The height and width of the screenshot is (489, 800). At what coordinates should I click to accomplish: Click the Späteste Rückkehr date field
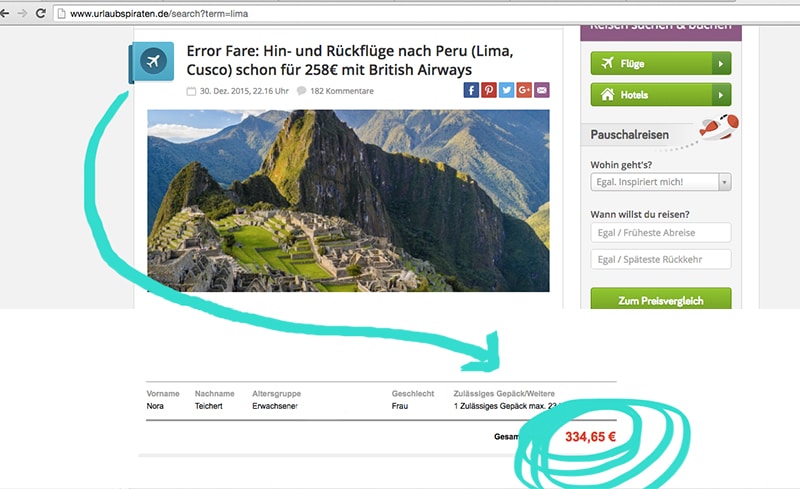coord(661,259)
